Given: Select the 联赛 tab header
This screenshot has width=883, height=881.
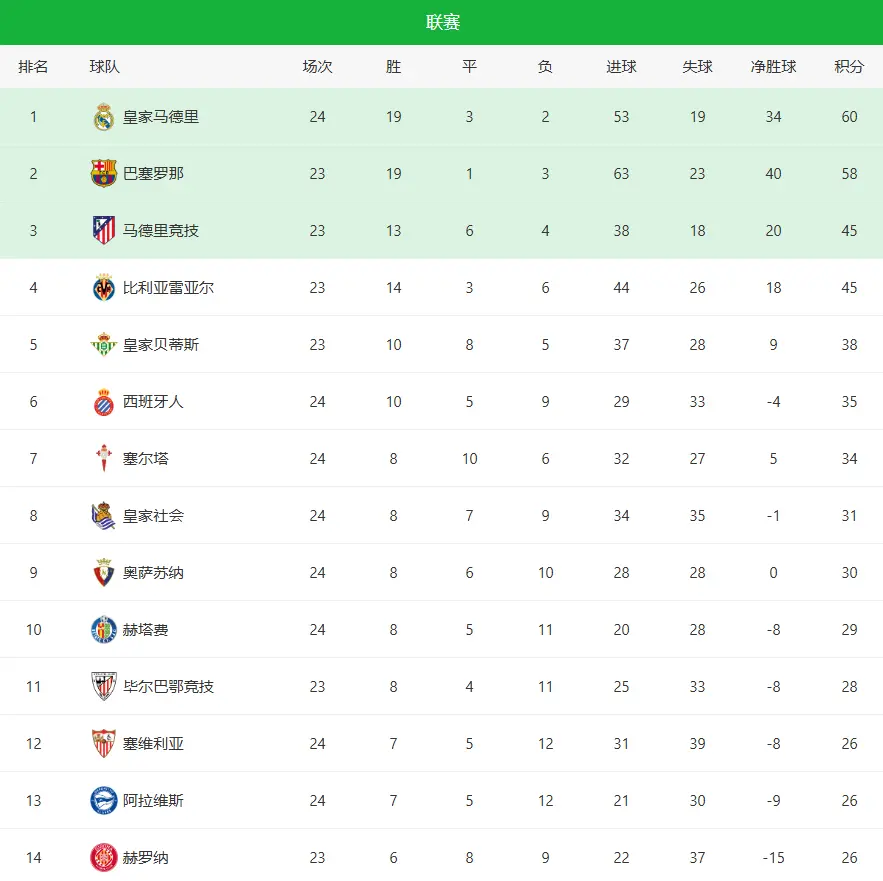Looking at the screenshot, I should [x=442, y=22].
